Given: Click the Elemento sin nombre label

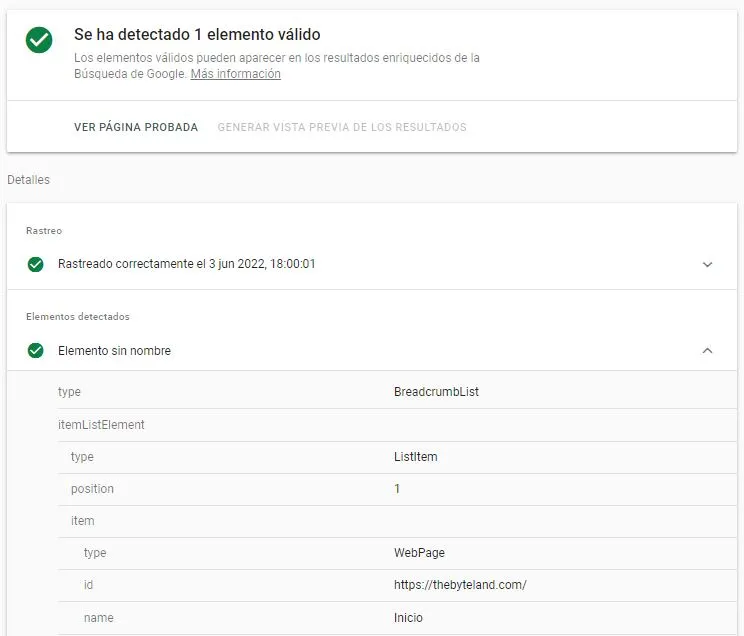Looking at the screenshot, I should click(x=114, y=351).
